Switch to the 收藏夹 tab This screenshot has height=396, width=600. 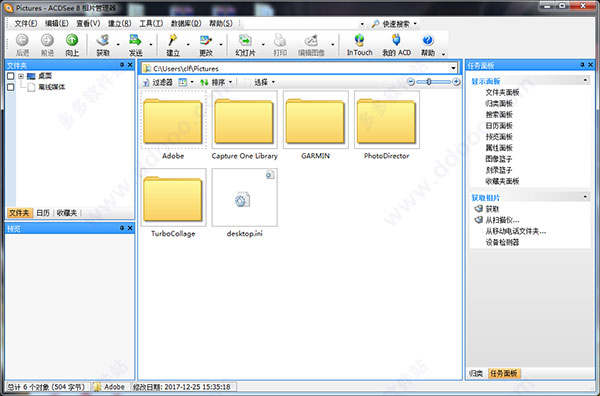point(67,213)
